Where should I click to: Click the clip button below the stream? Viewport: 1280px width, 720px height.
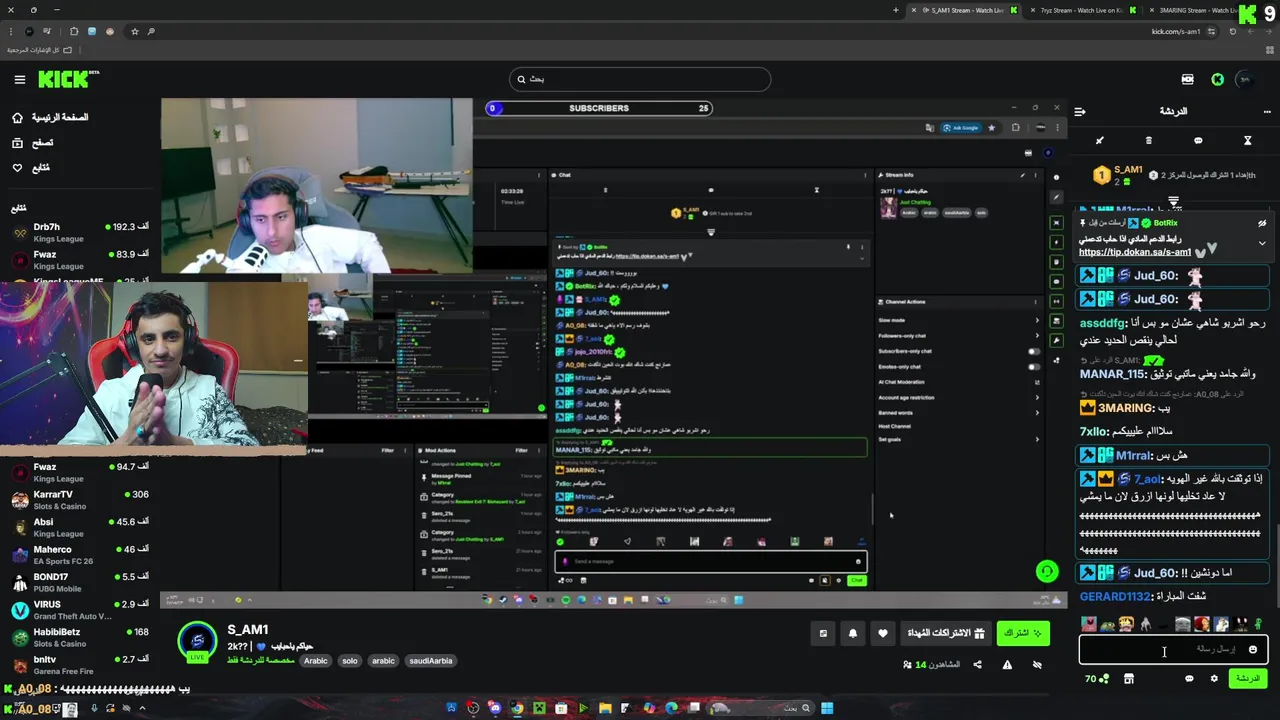tap(823, 633)
